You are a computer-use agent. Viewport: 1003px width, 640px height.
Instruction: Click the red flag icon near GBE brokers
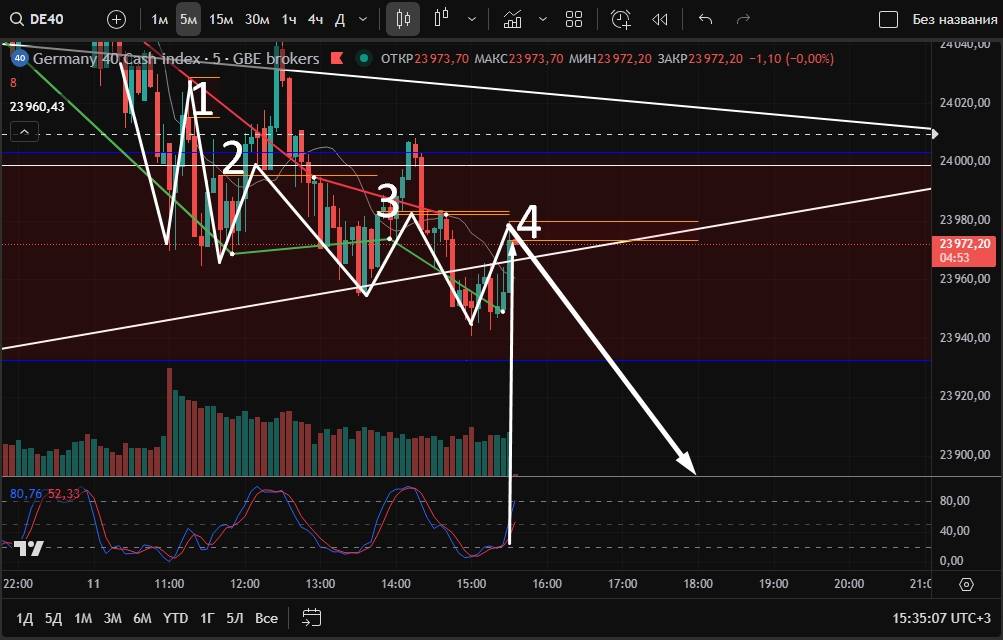[x=338, y=59]
